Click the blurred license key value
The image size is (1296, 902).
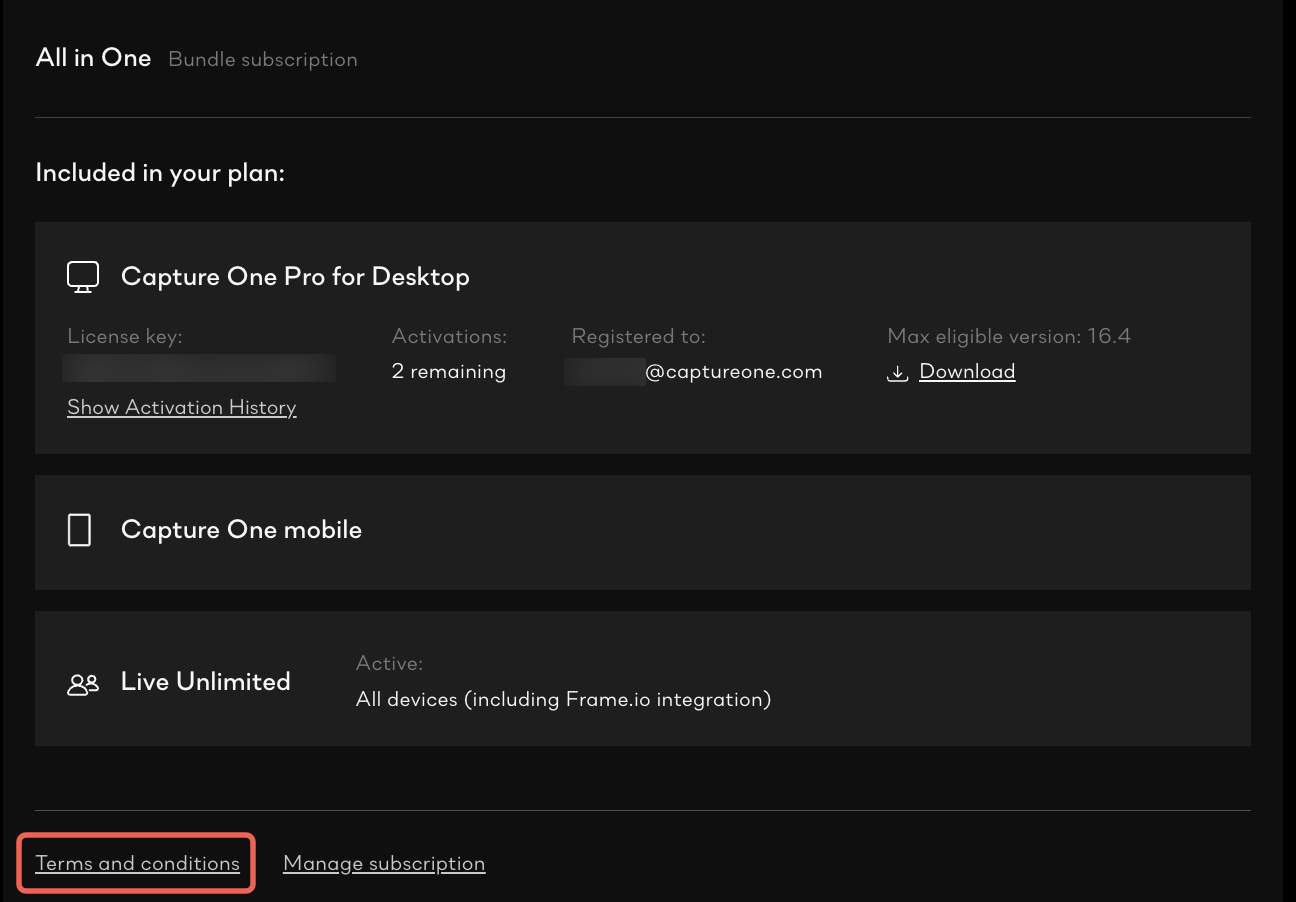198,367
